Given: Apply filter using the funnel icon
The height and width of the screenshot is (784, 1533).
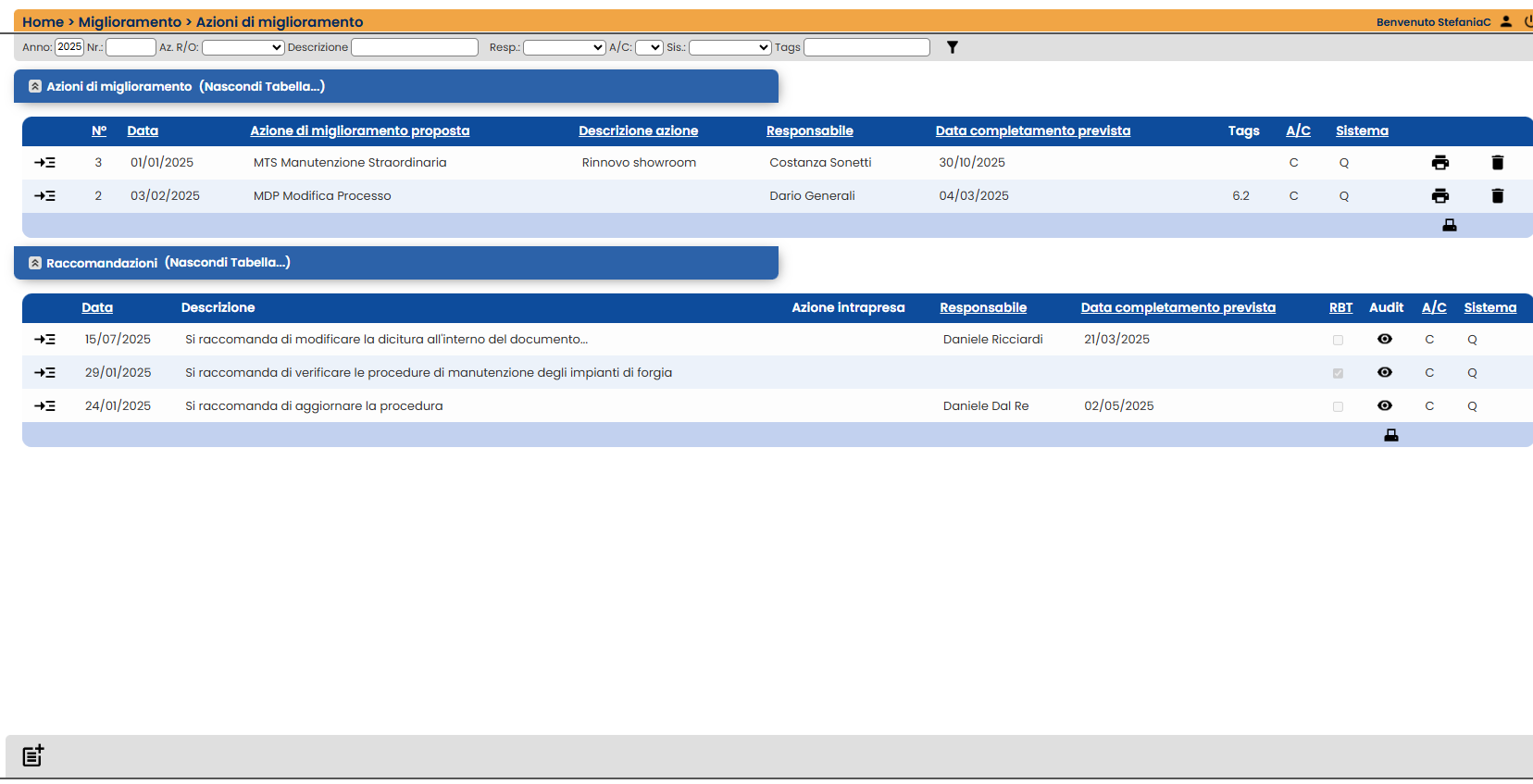Looking at the screenshot, I should (953, 47).
